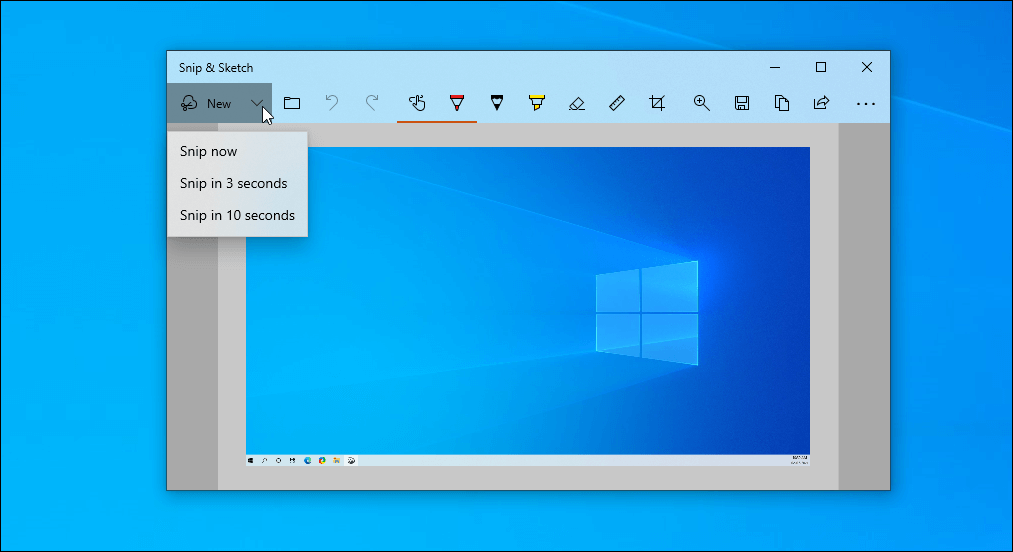Share the snip via share icon
Image resolution: width=1013 pixels, height=552 pixels.
[x=821, y=103]
